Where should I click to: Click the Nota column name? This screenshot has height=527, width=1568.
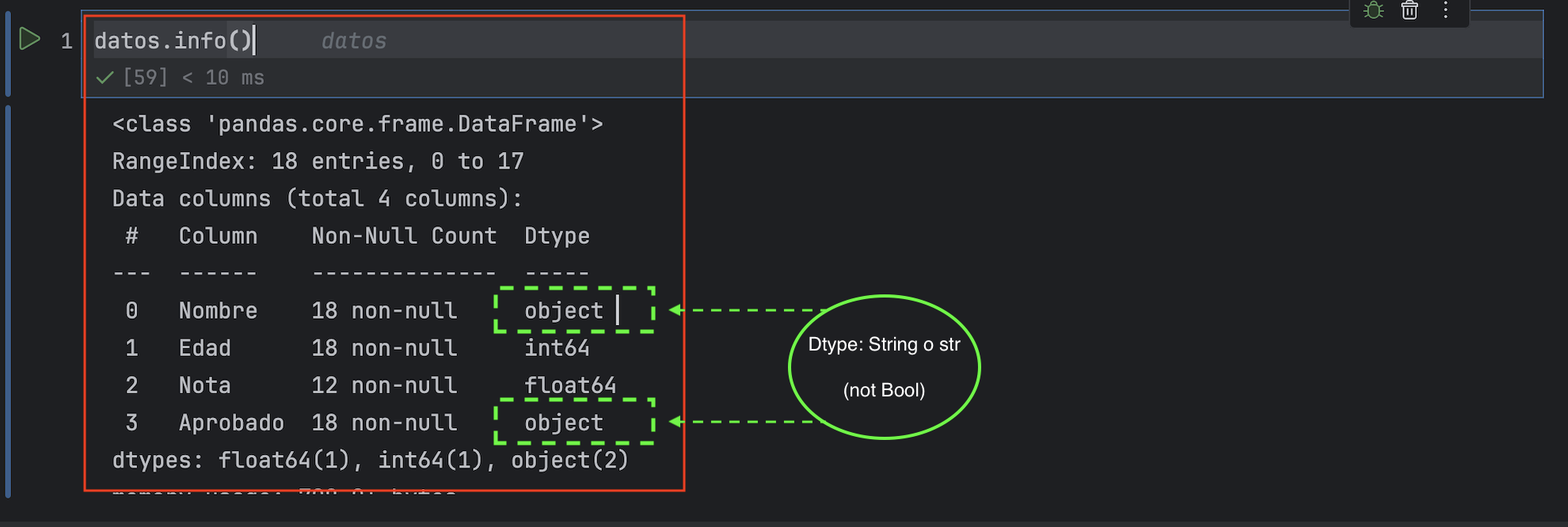(205, 385)
